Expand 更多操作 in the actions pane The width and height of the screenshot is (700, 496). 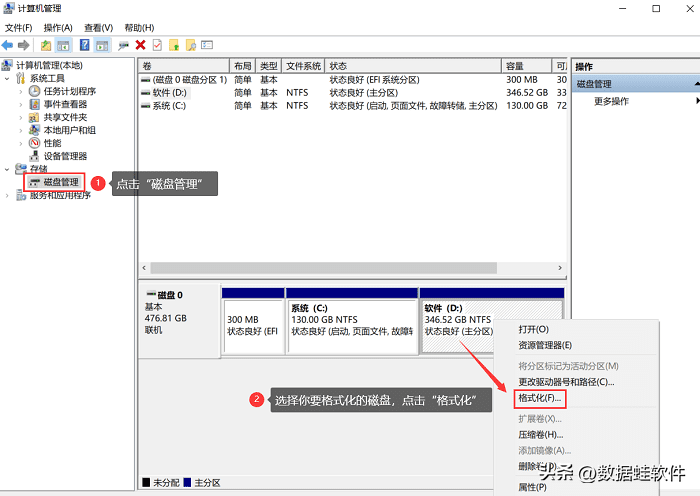pos(611,101)
